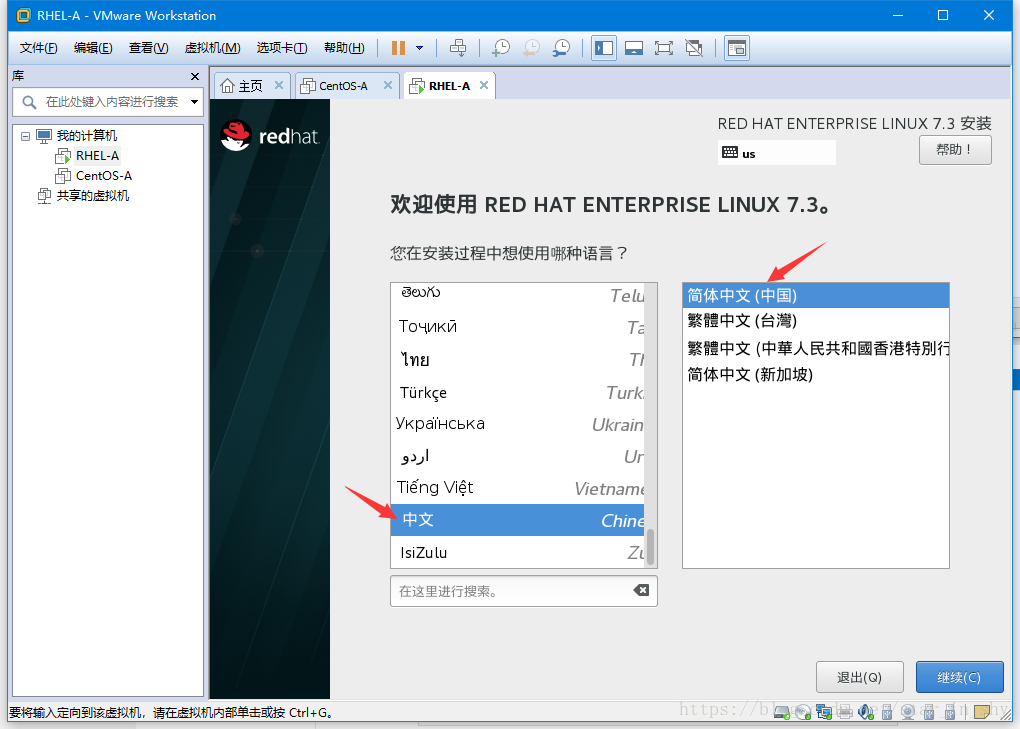1020x729 pixels.
Task: Select Tiếng Việt in the language list
Action: click(518, 488)
